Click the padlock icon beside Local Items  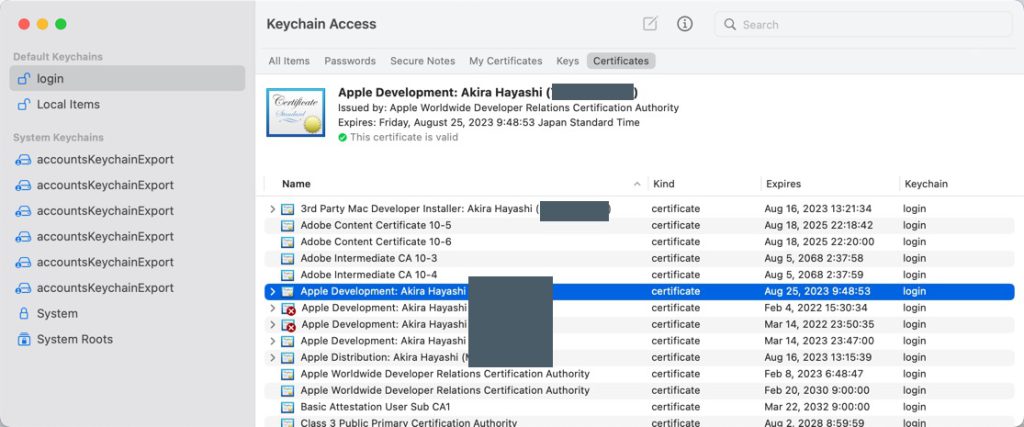pos(24,104)
